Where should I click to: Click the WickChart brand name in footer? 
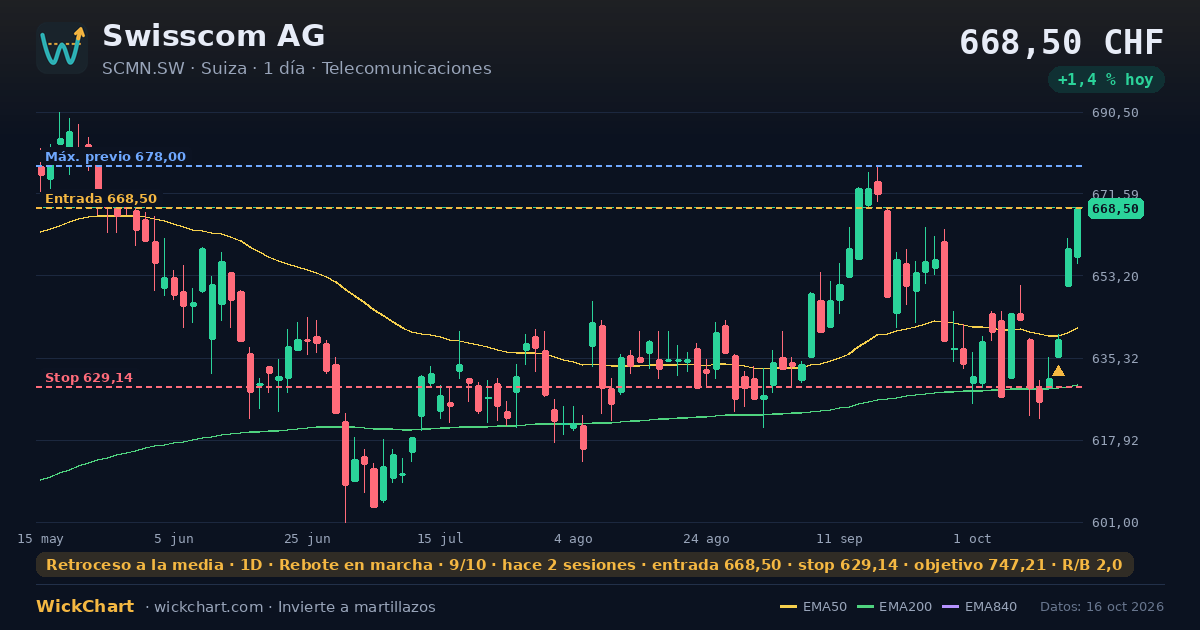click(x=85, y=607)
